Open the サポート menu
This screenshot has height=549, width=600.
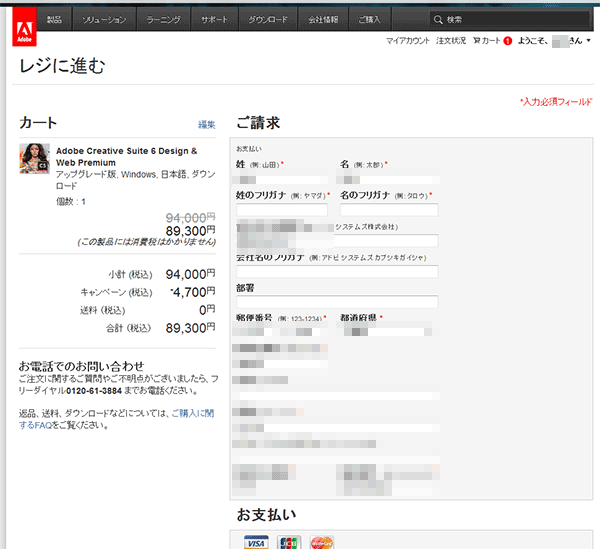[215, 20]
